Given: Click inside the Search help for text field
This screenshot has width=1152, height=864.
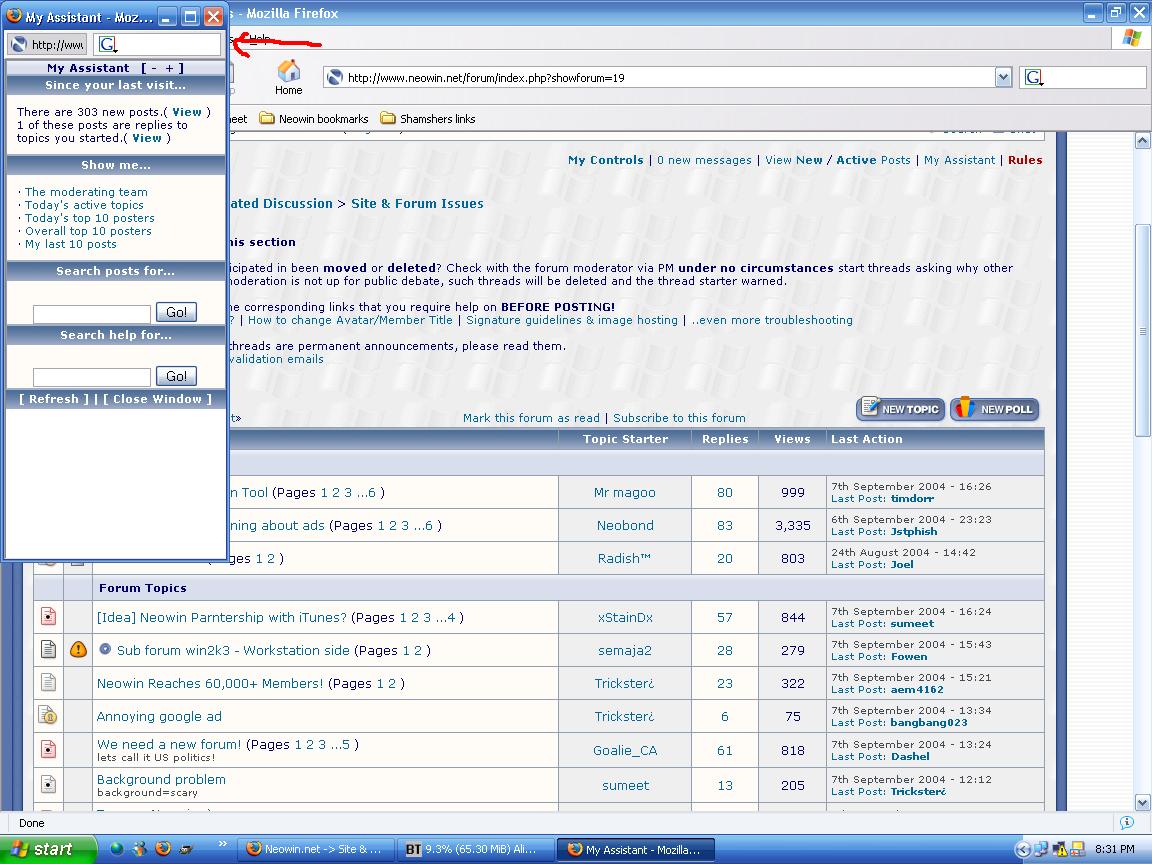Looking at the screenshot, I should tap(92, 377).
